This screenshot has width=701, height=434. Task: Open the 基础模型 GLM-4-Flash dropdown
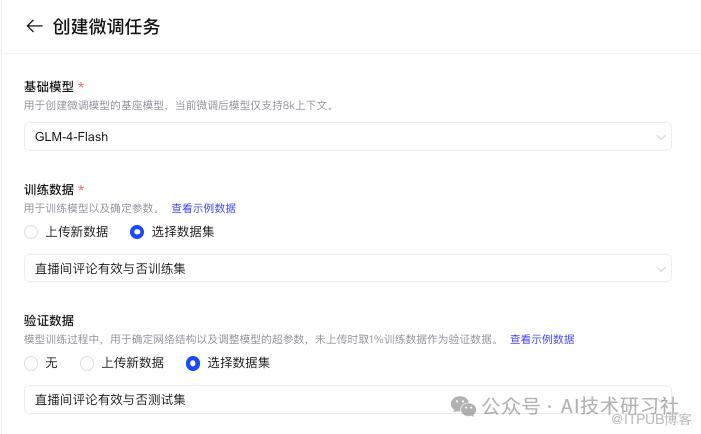point(340,136)
